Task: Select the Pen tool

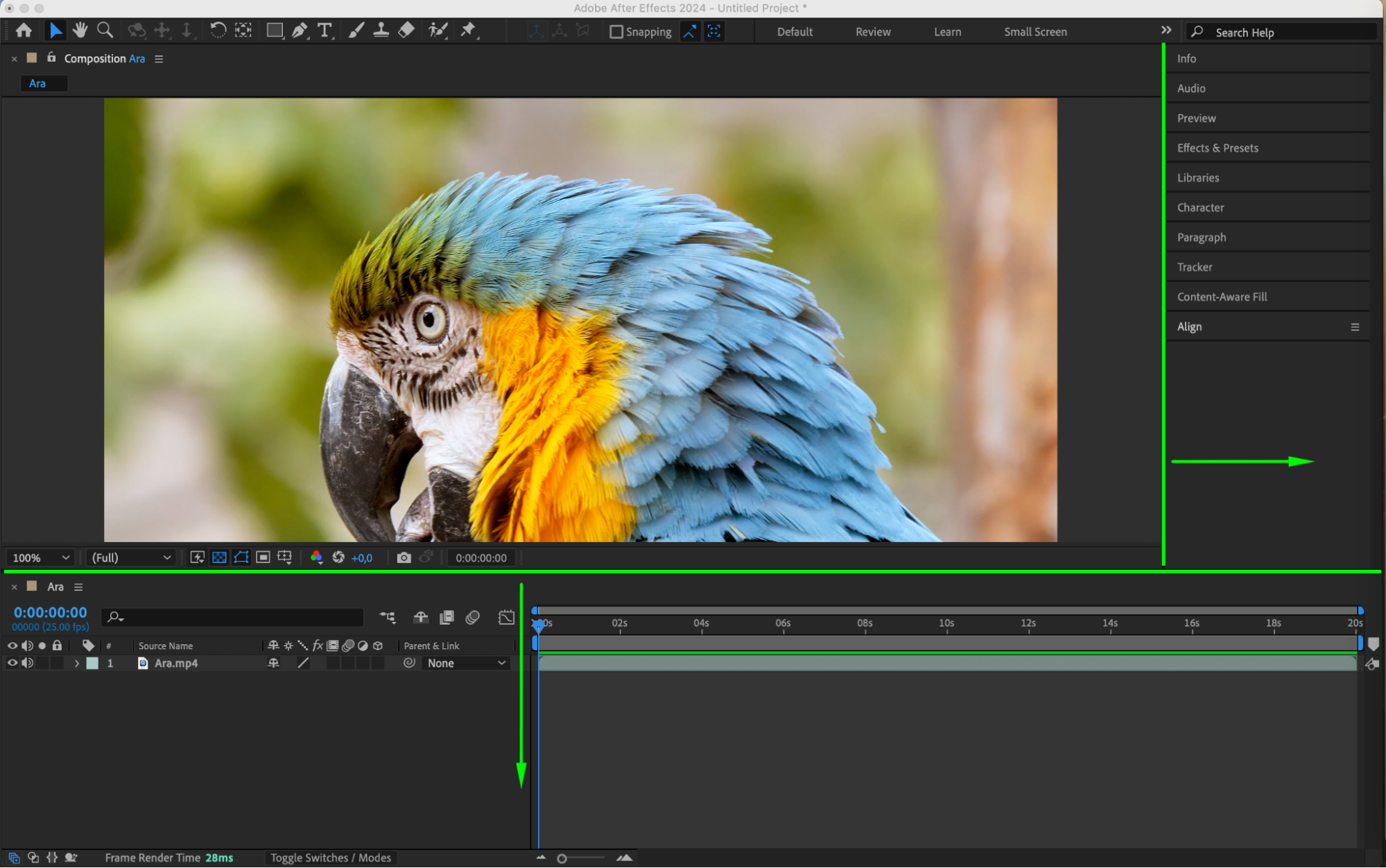Action: (x=300, y=31)
